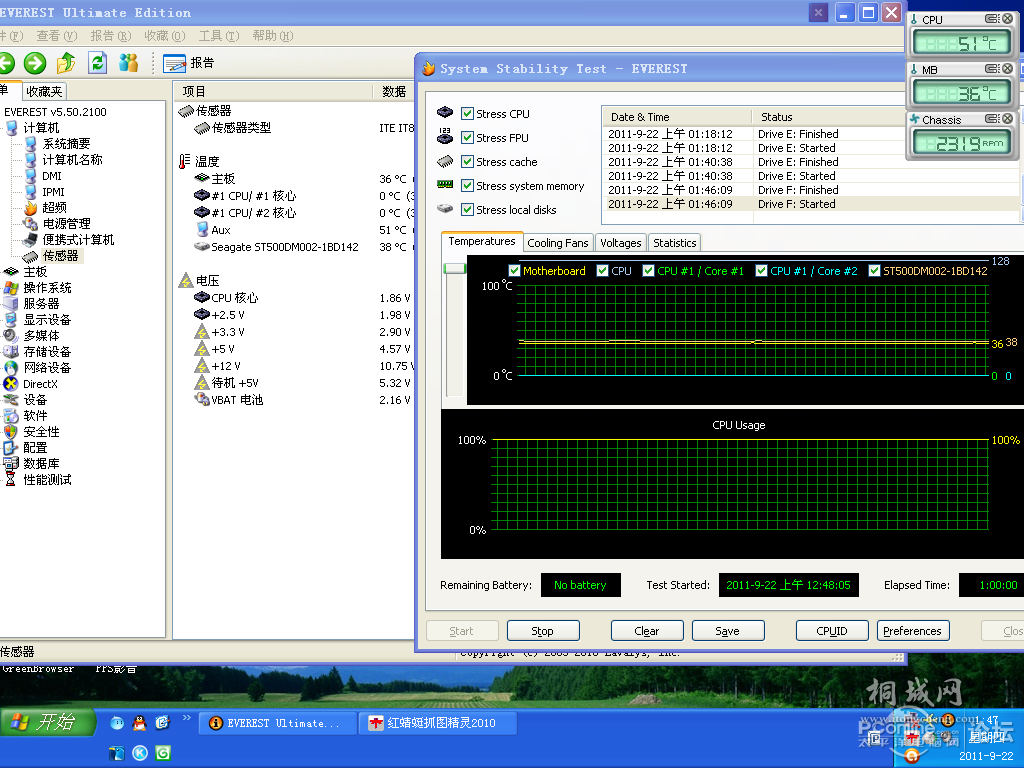
Task: Open the 报告(R) menu in menu bar
Action: [x=111, y=36]
